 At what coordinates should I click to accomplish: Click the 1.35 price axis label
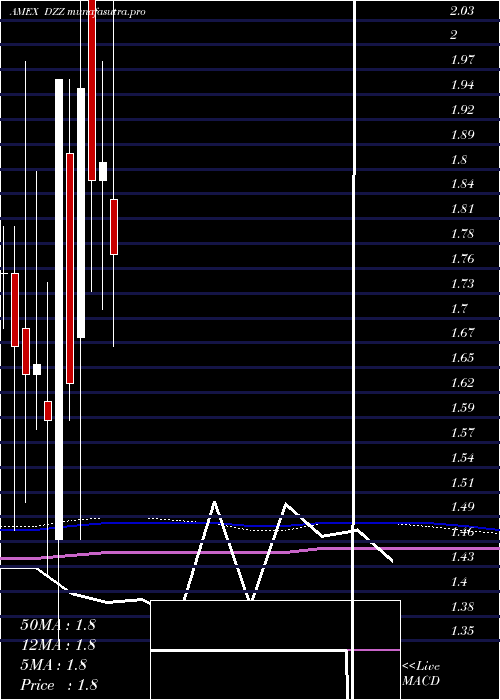click(462, 631)
